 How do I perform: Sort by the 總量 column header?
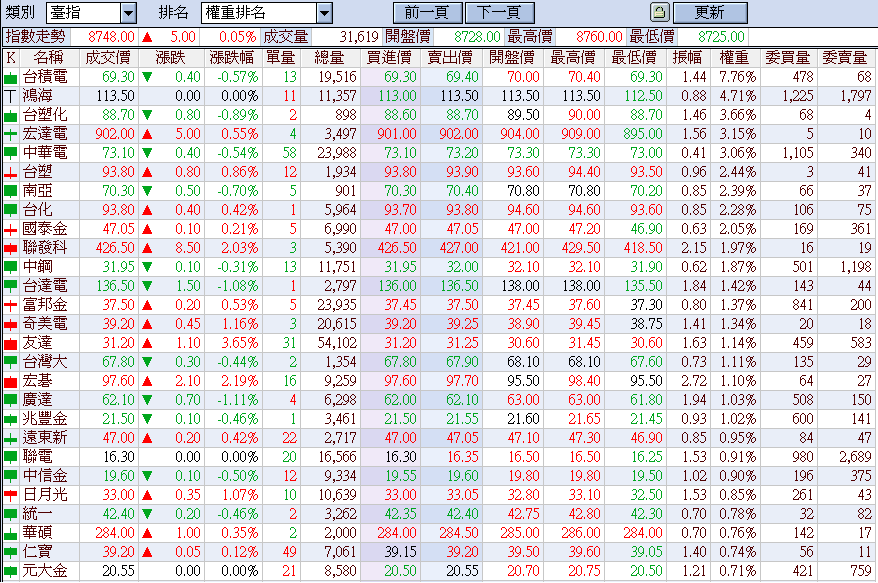point(330,58)
